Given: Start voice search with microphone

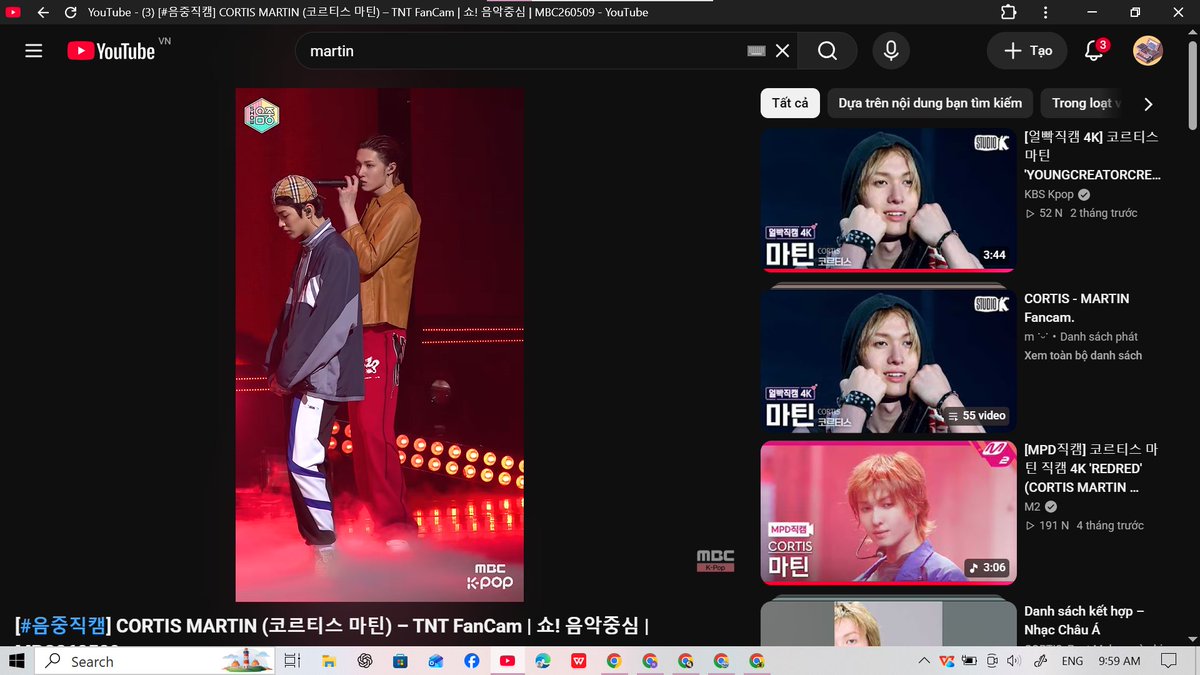Looking at the screenshot, I should click(890, 51).
